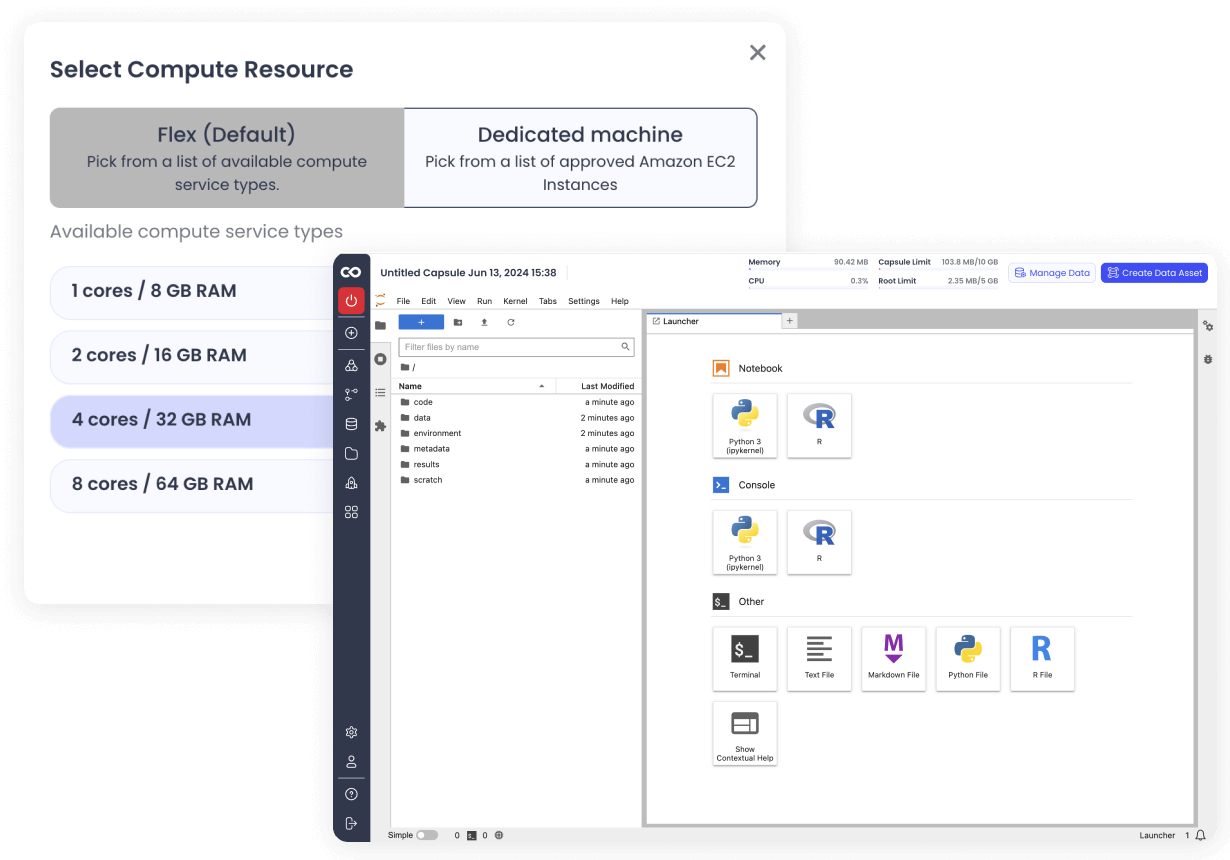Launch Python 3 notebook kernel
The height and width of the screenshot is (860, 1230).
745,425
